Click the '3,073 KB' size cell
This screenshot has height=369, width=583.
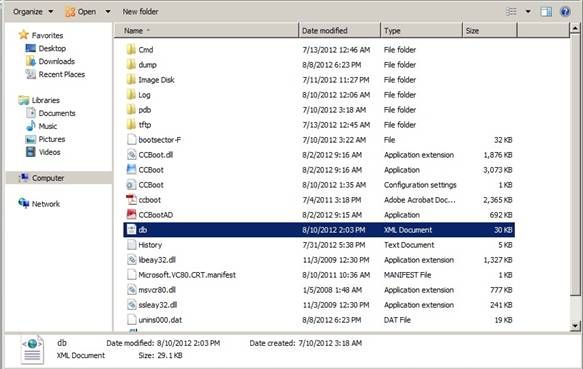tap(497, 170)
